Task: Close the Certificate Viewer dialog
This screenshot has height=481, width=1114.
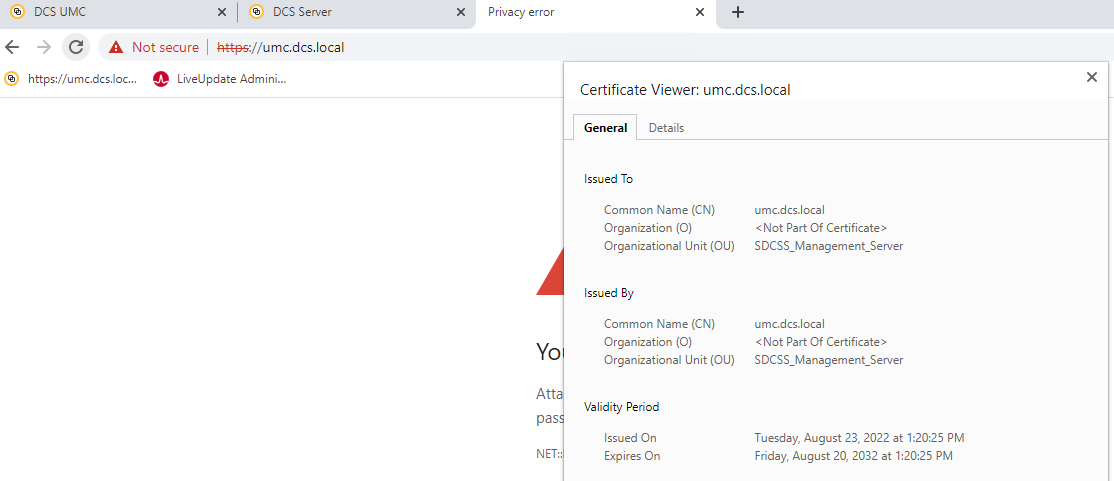Action: (x=1092, y=77)
